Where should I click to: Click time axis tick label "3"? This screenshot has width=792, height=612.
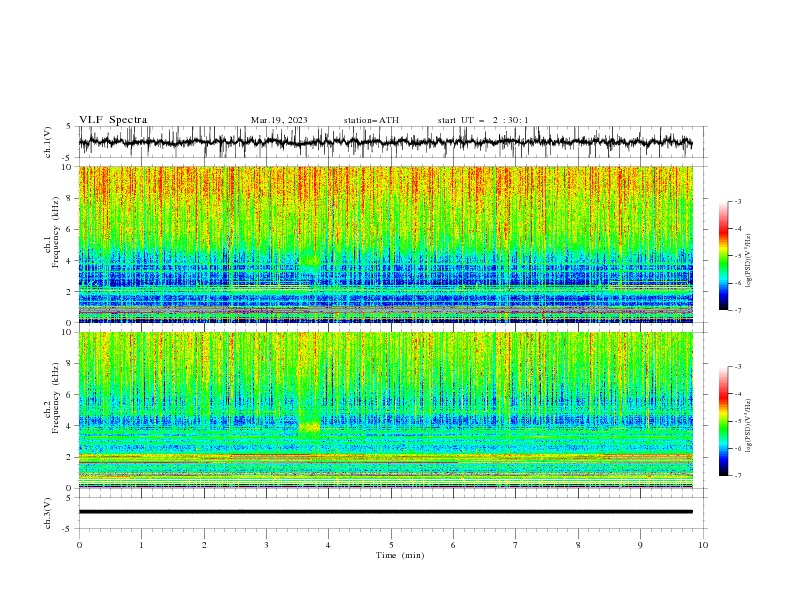(266, 545)
